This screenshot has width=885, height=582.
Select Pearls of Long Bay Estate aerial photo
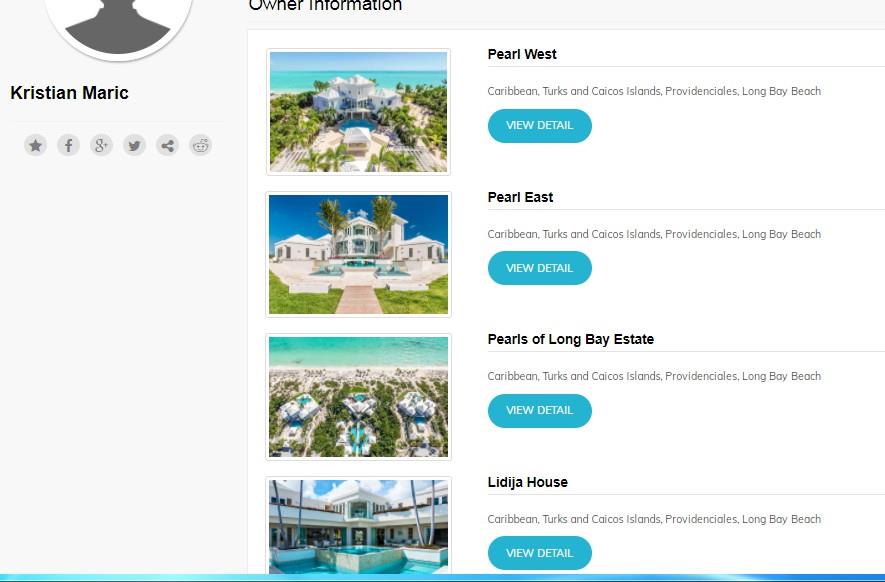point(358,397)
